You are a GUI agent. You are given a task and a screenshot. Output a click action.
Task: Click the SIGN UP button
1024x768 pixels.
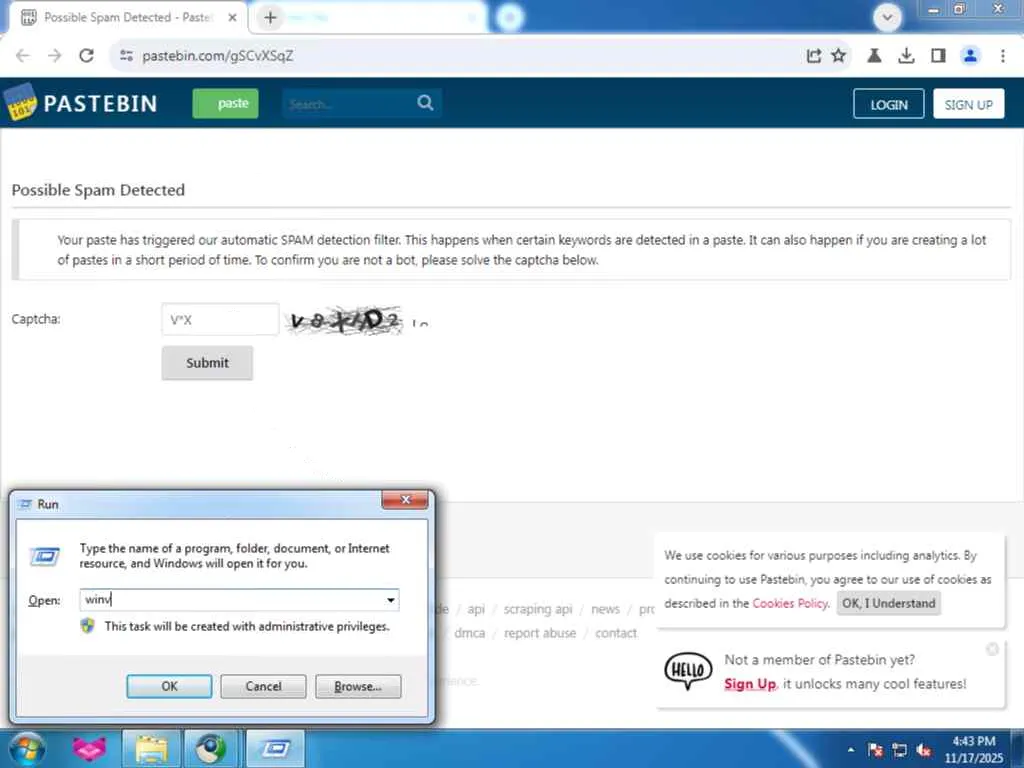tap(968, 104)
